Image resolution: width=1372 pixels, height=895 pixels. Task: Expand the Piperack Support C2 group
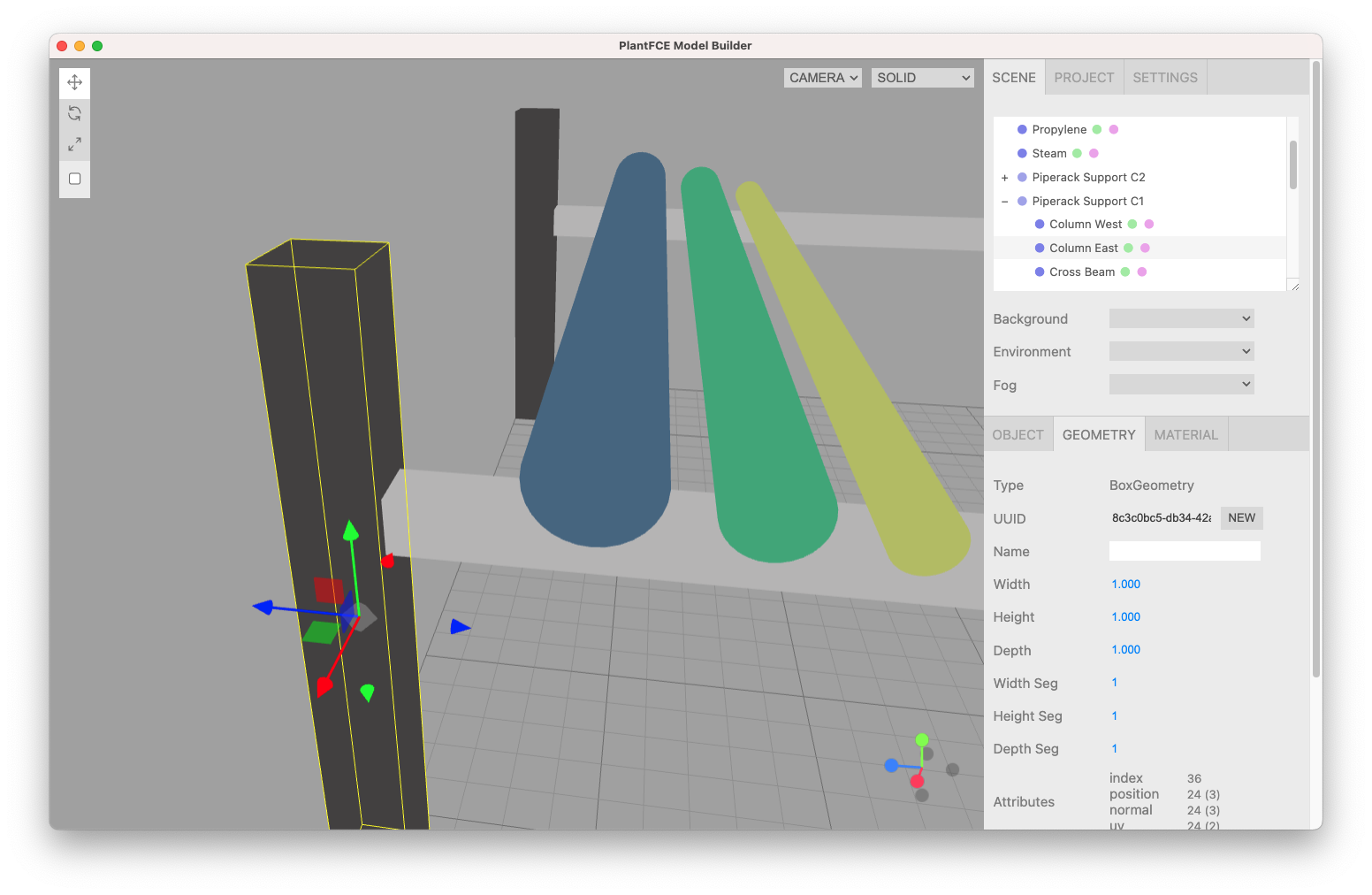1004,177
